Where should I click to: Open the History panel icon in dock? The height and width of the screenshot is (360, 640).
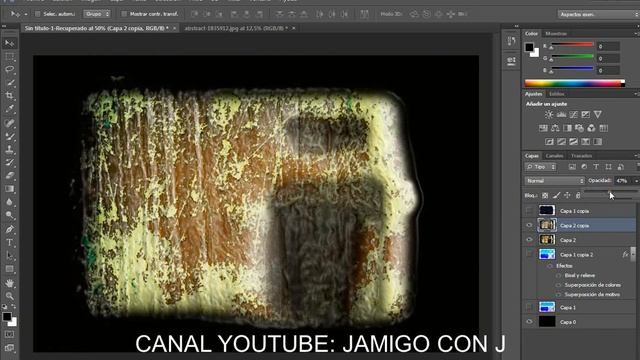pyautogui.click(x=511, y=41)
